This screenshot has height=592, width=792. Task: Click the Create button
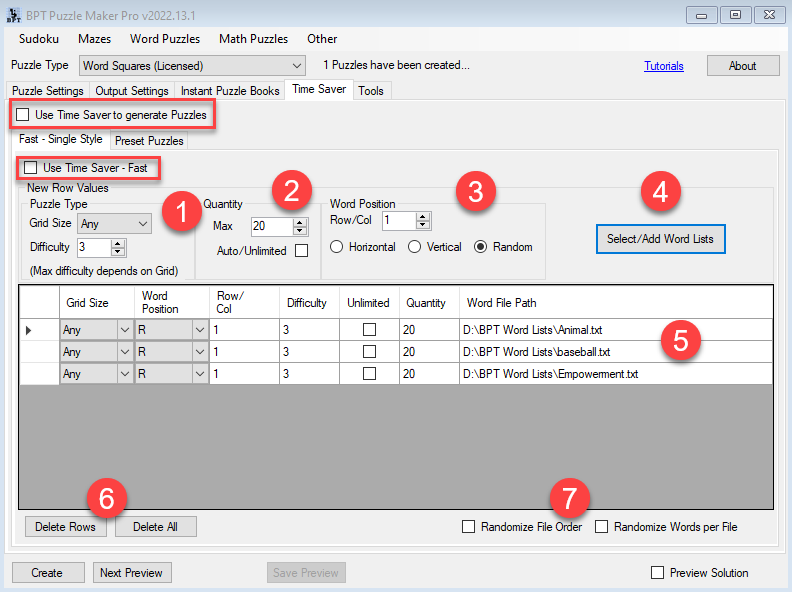pyautogui.click(x=48, y=573)
